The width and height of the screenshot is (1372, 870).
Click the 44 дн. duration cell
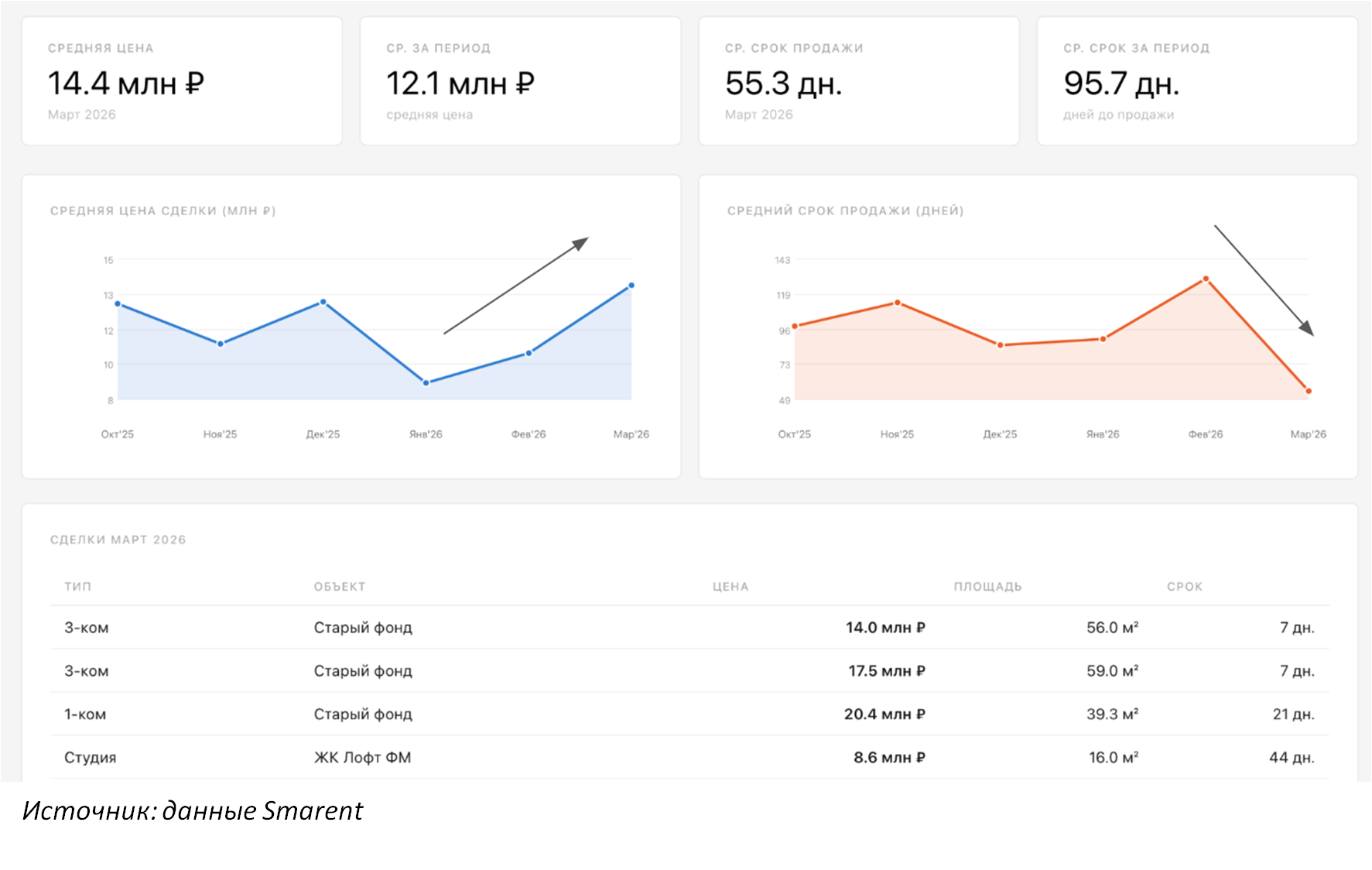pyautogui.click(x=1292, y=758)
